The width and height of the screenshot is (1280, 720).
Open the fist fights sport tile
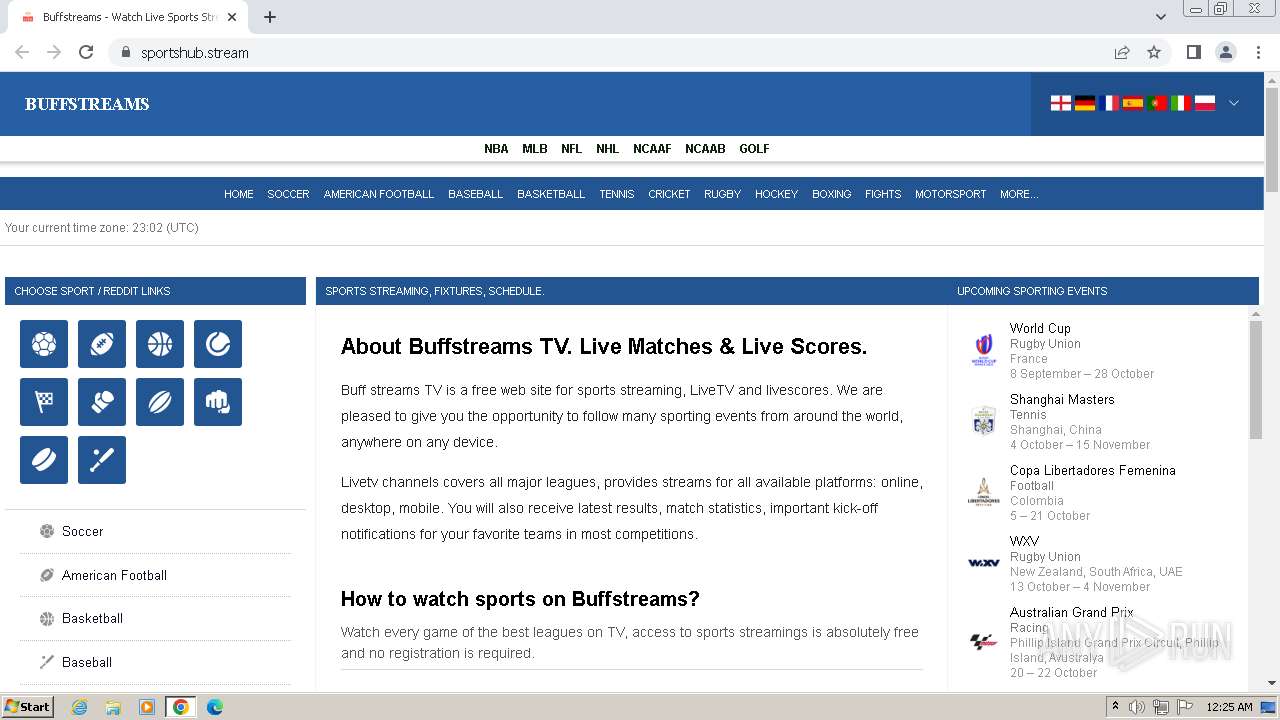point(218,402)
